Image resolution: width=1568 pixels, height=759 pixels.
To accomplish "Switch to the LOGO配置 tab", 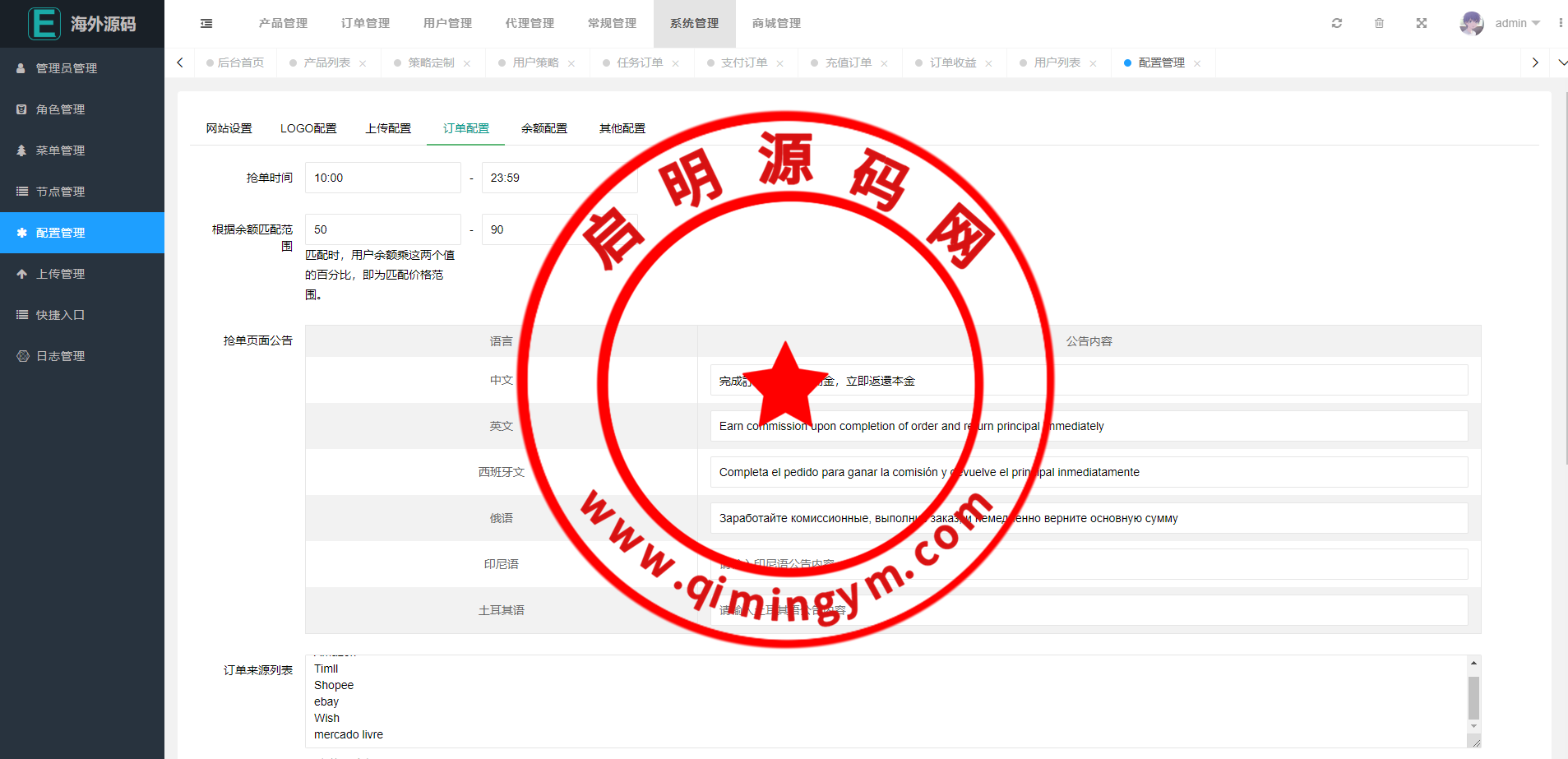I will 308,128.
